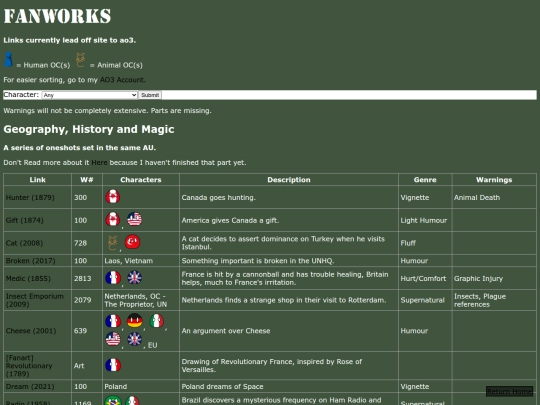Image resolution: width=540 pixels, height=405 pixels.
Task: Follow the 'Here' link about the AU
Action: [99, 163]
